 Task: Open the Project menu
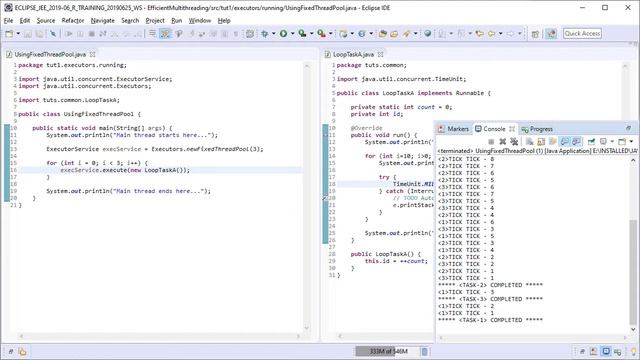coord(155,20)
